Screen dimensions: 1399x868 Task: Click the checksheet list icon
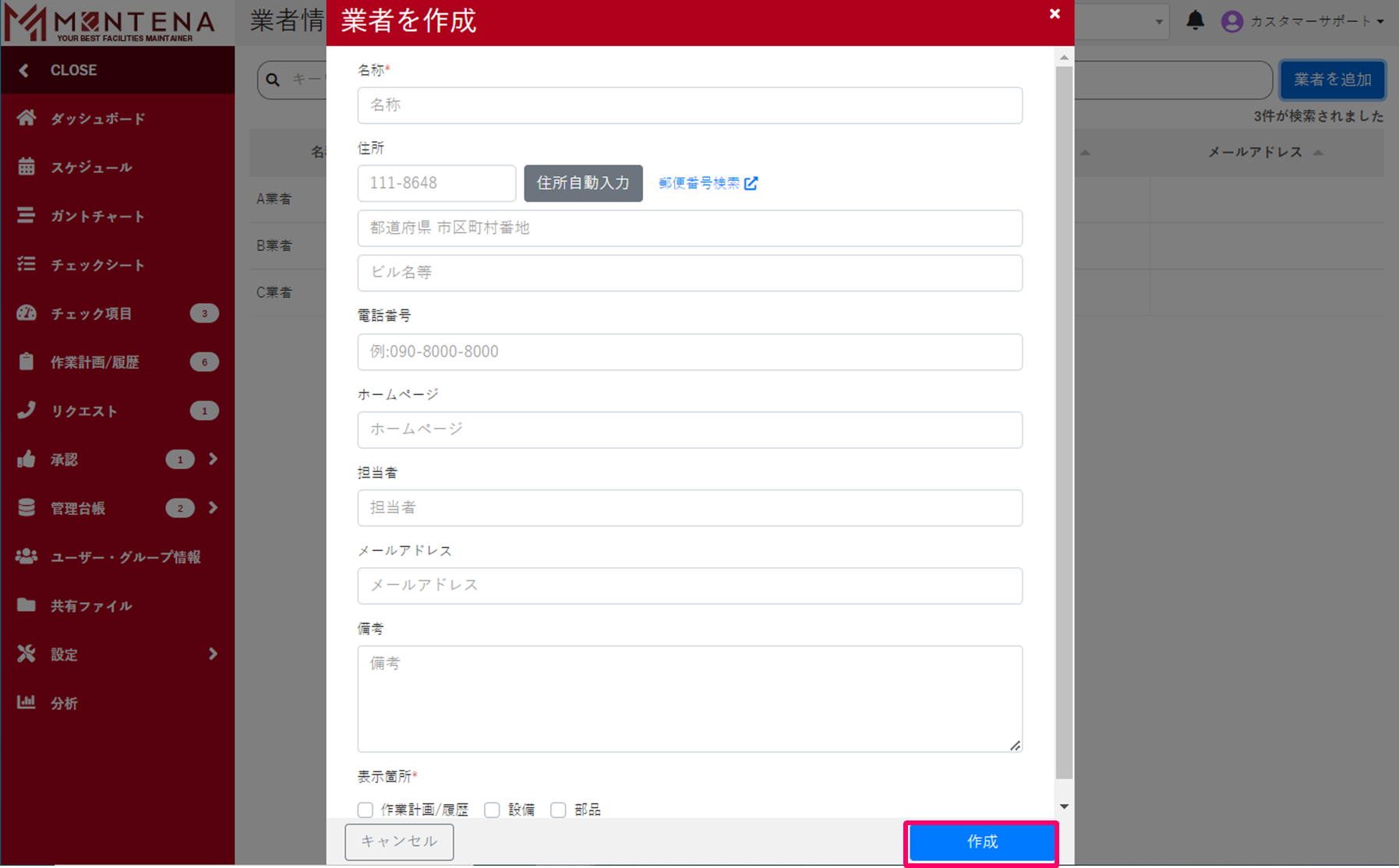click(x=26, y=264)
